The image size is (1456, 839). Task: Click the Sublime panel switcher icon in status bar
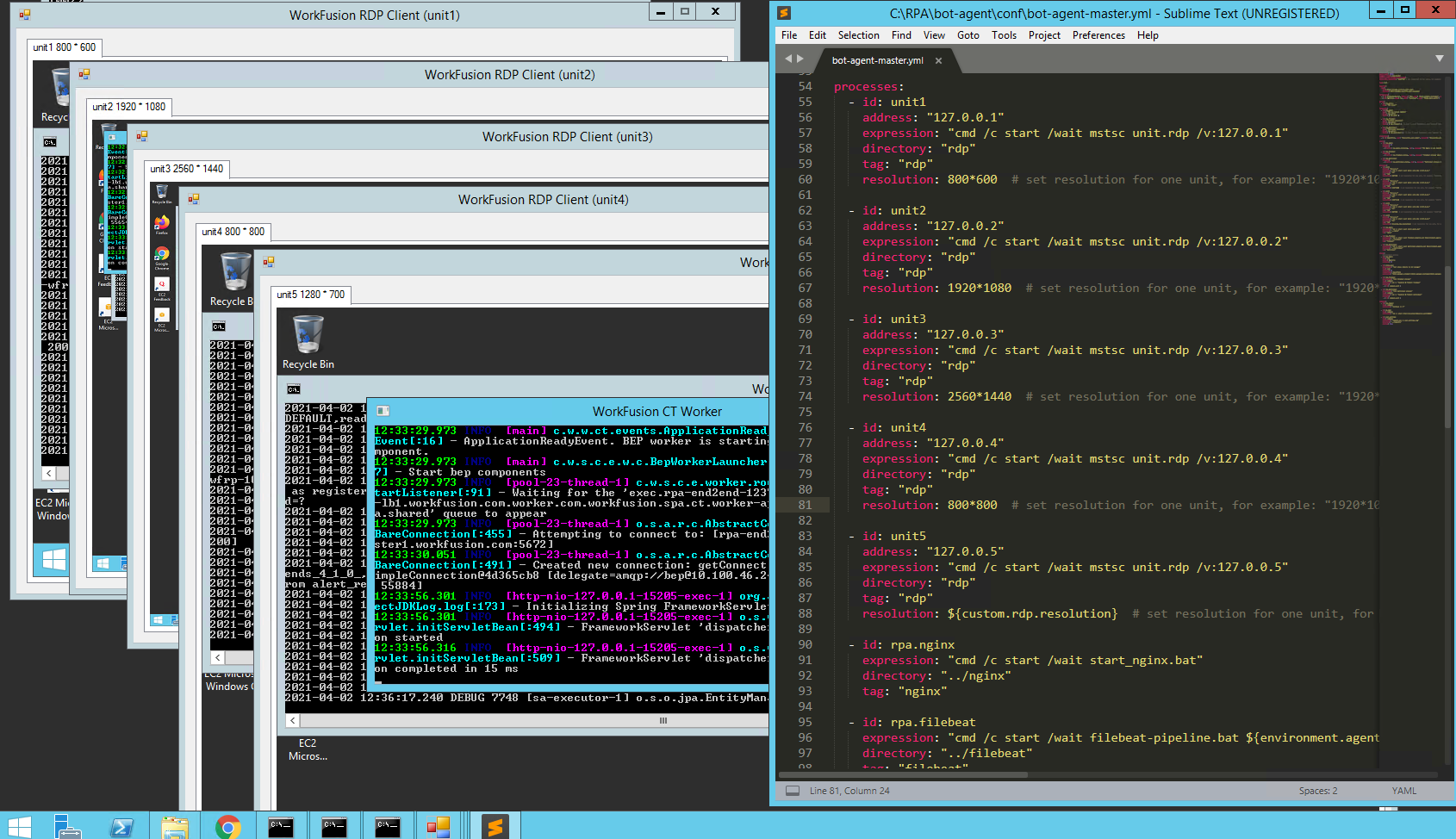click(x=793, y=791)
